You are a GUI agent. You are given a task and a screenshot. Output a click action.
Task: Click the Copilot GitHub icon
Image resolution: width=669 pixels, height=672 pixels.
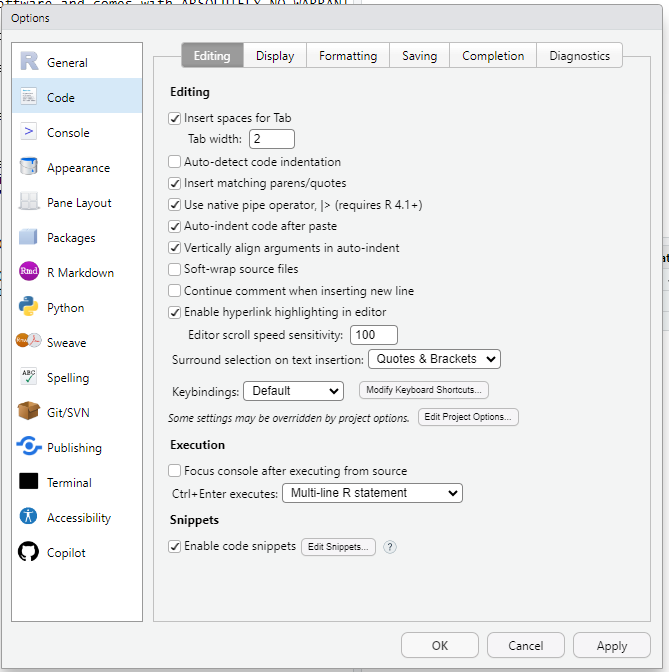[x=29, y=552]
